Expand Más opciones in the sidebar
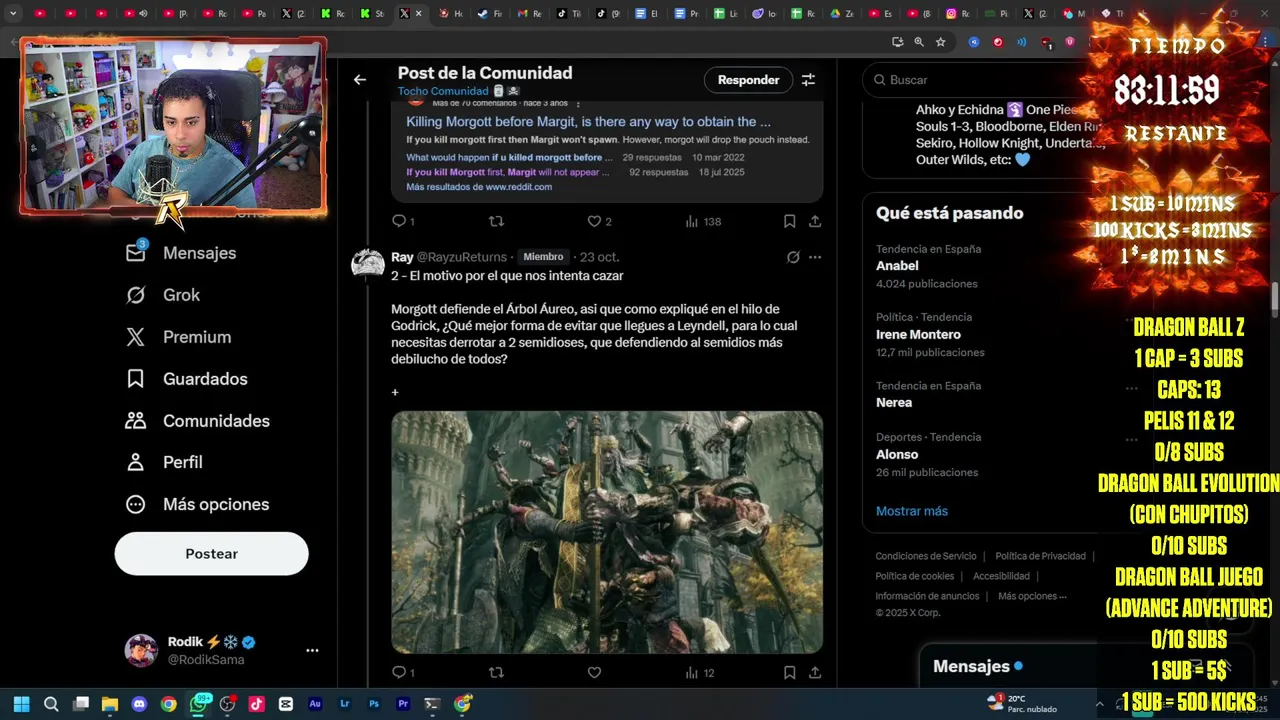The image size is (1280, 720). point(197,504)
